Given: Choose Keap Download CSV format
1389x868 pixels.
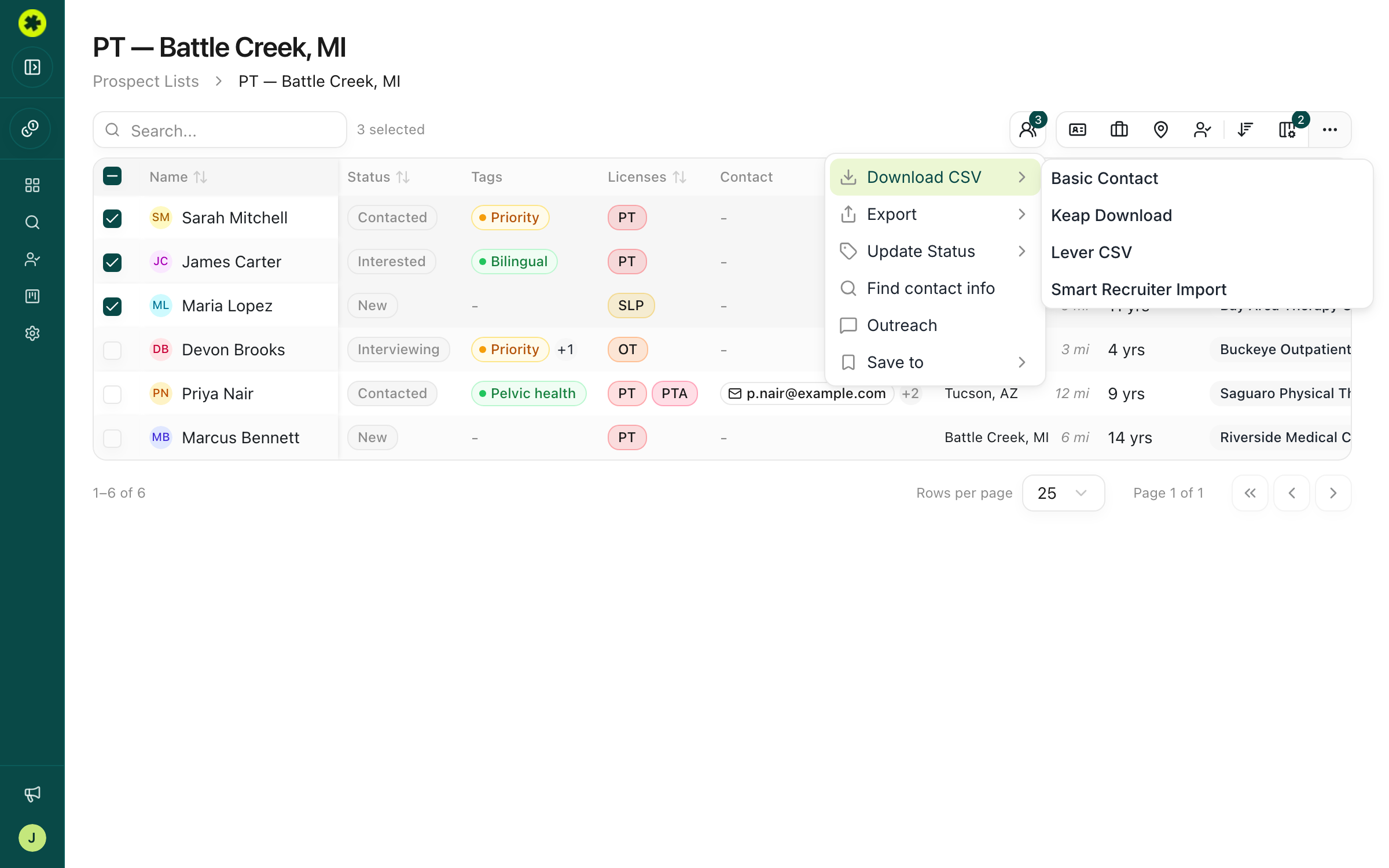Looking at the screenshot, I should click(x=1207, y=215).
